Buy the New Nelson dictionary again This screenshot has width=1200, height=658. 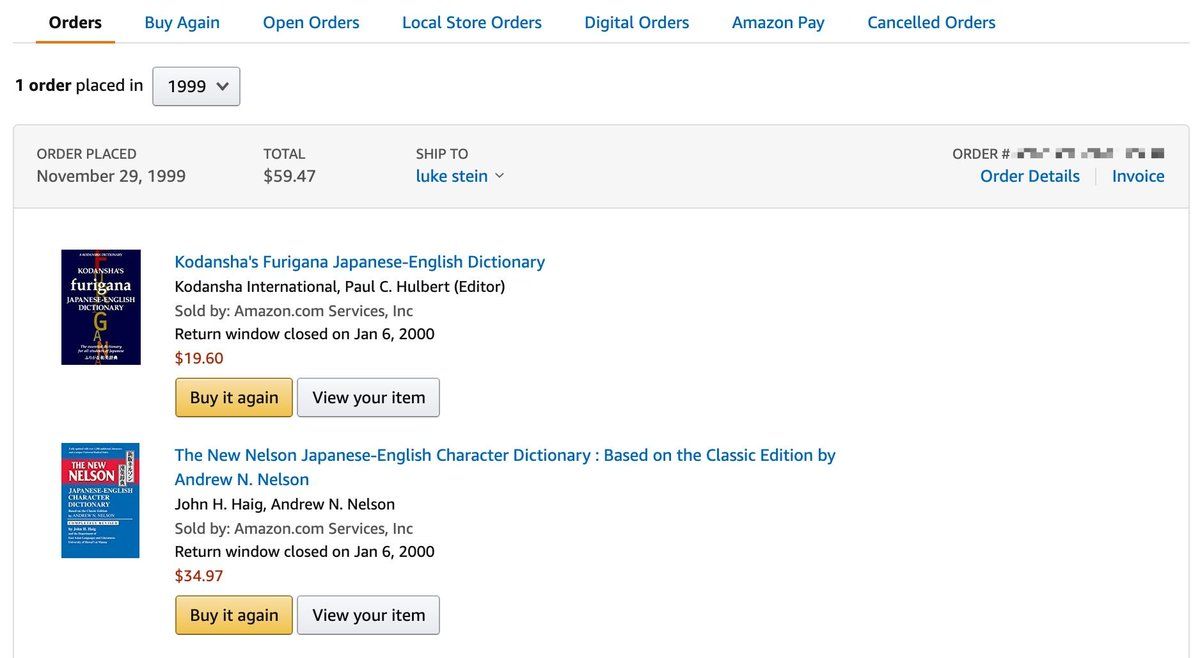(x=234, y=615)
